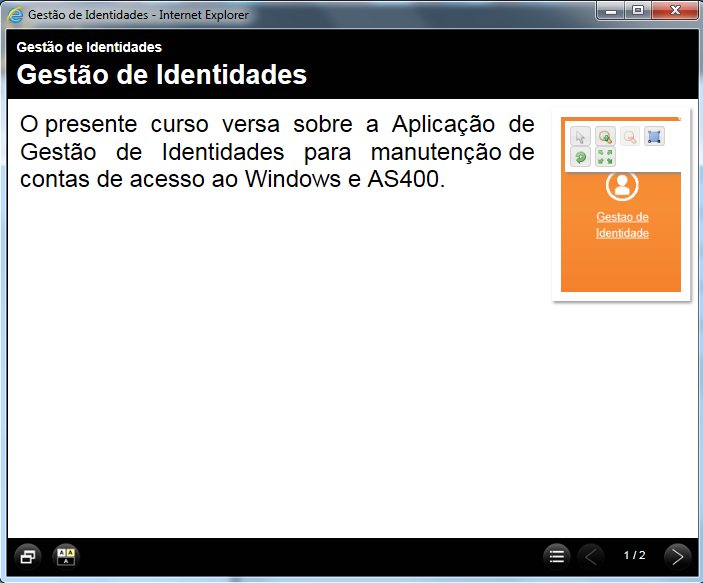
Task: Click the window layout icon in bottom bar
Action: click(28, 557)
